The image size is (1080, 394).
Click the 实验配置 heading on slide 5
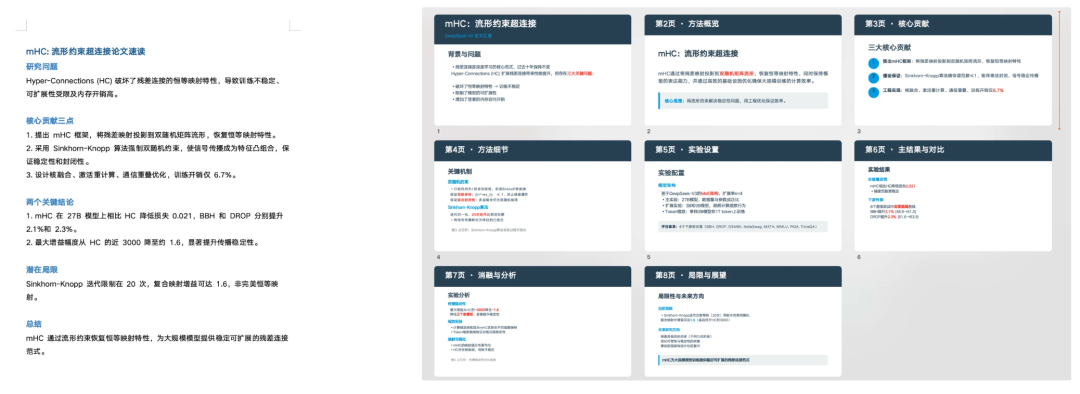point(671,172)
